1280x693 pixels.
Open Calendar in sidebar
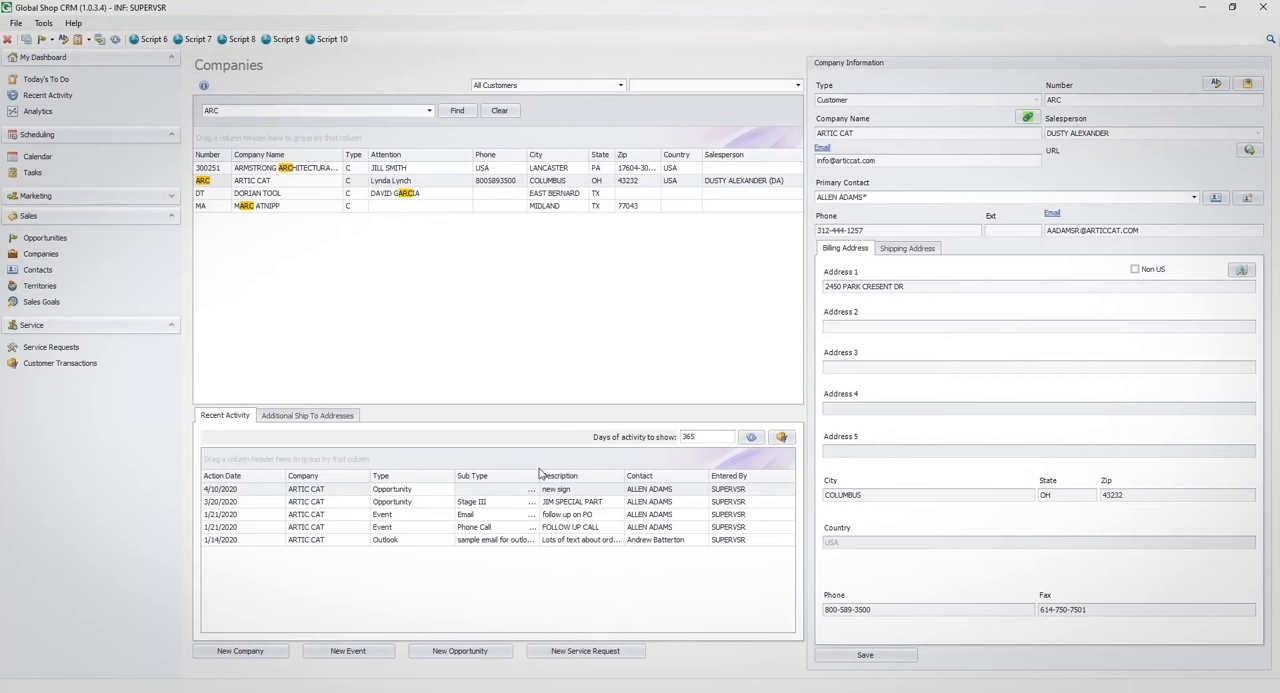[37, 156]
